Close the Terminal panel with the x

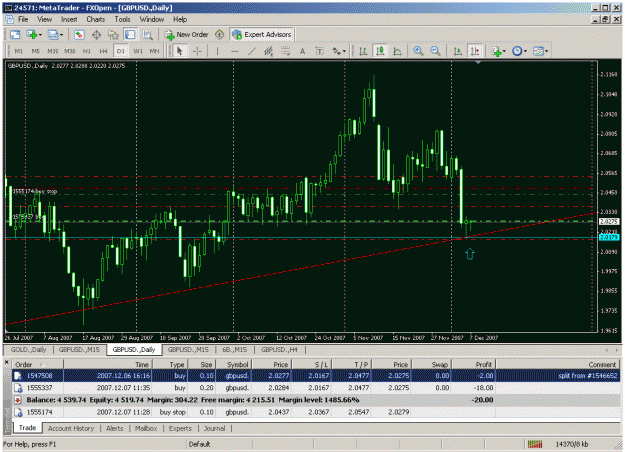coord(6,362)
